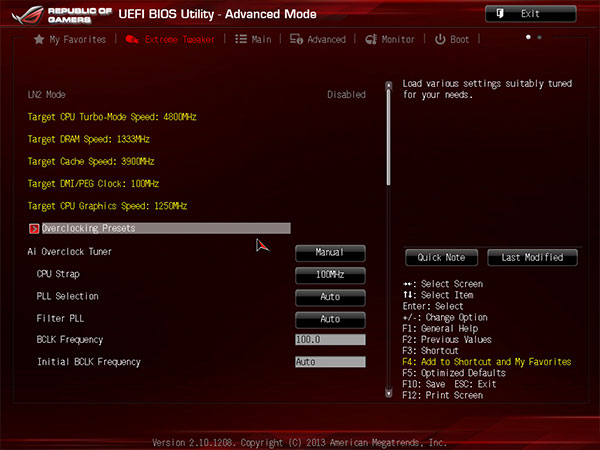Show Last Modified settings
This screenshot has width=600, height=450.
pos(532,258)
